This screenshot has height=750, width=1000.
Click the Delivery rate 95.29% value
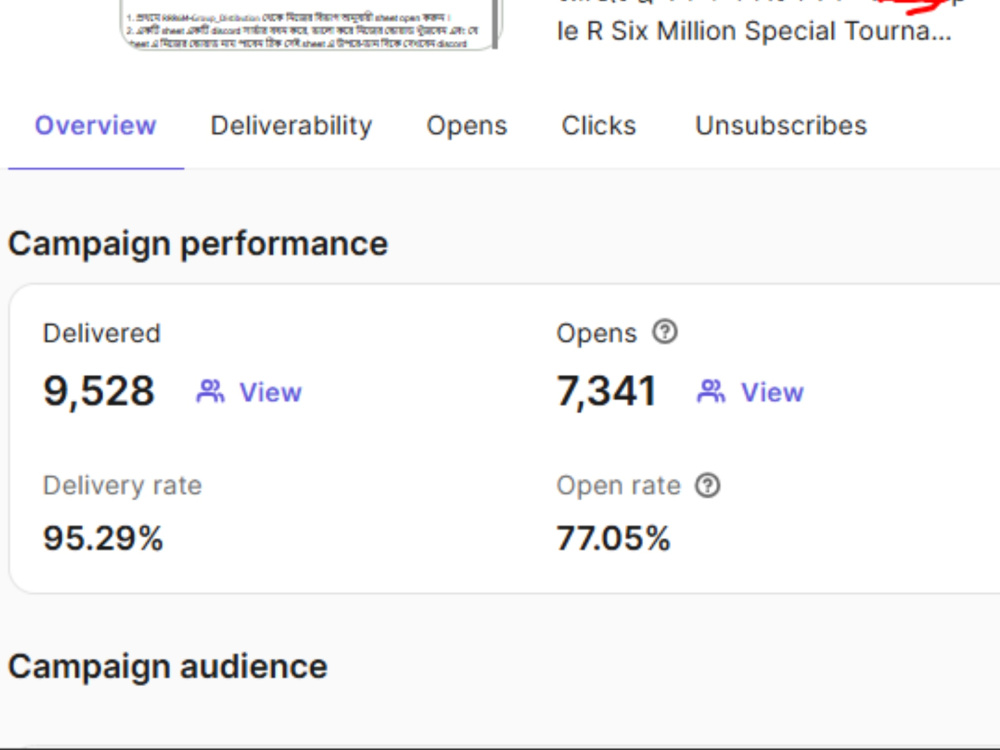pos(103,538)
